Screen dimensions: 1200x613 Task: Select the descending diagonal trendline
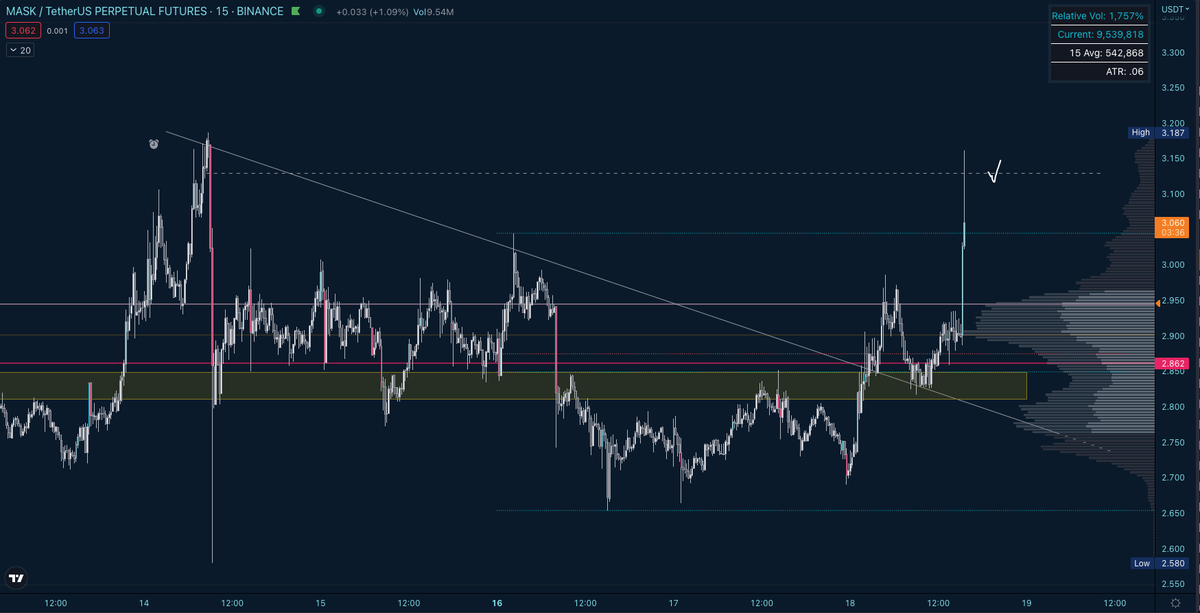[x=613, y=284]
